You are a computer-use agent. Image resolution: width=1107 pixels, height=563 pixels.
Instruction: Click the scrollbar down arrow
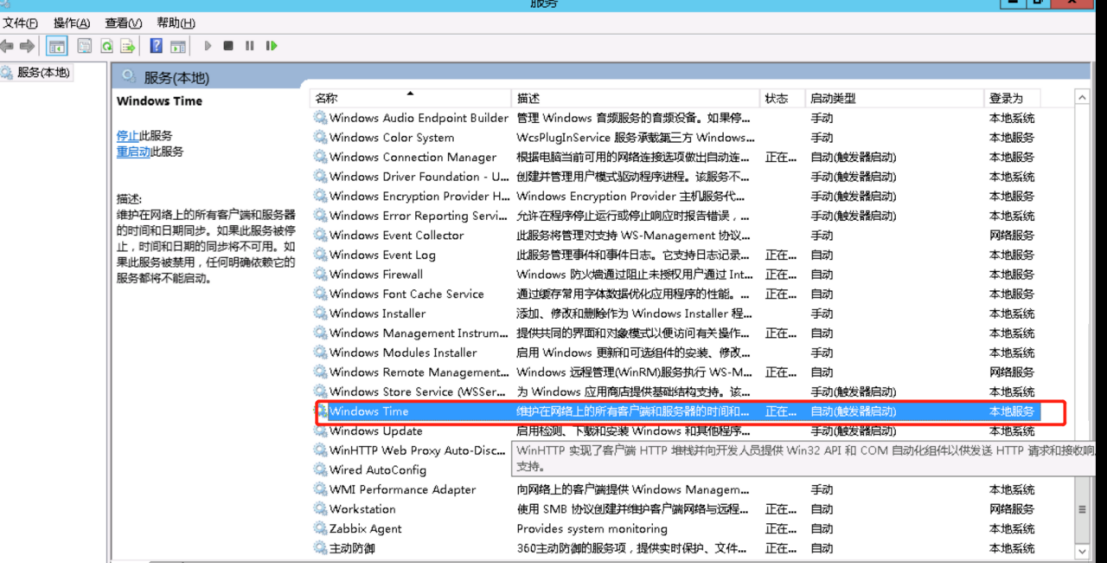(1082, 552)
